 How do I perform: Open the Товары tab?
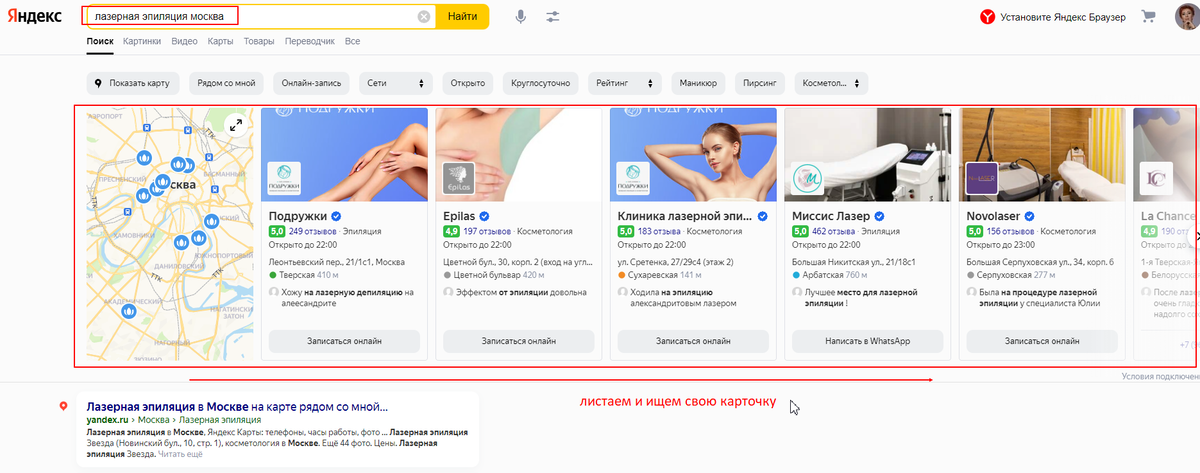pos(259,41)
